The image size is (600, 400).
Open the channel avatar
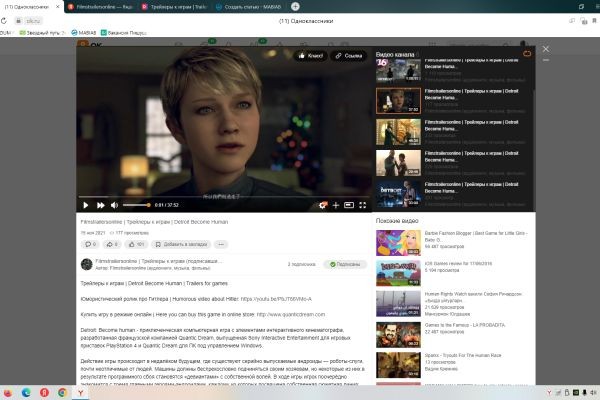pos(87,264)
